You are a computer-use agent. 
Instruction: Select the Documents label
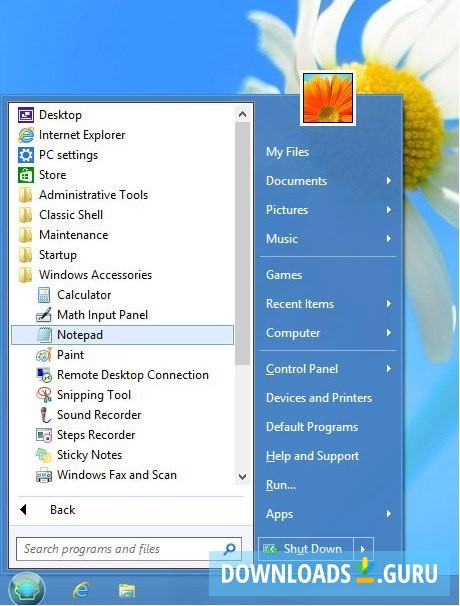[296, 180]
